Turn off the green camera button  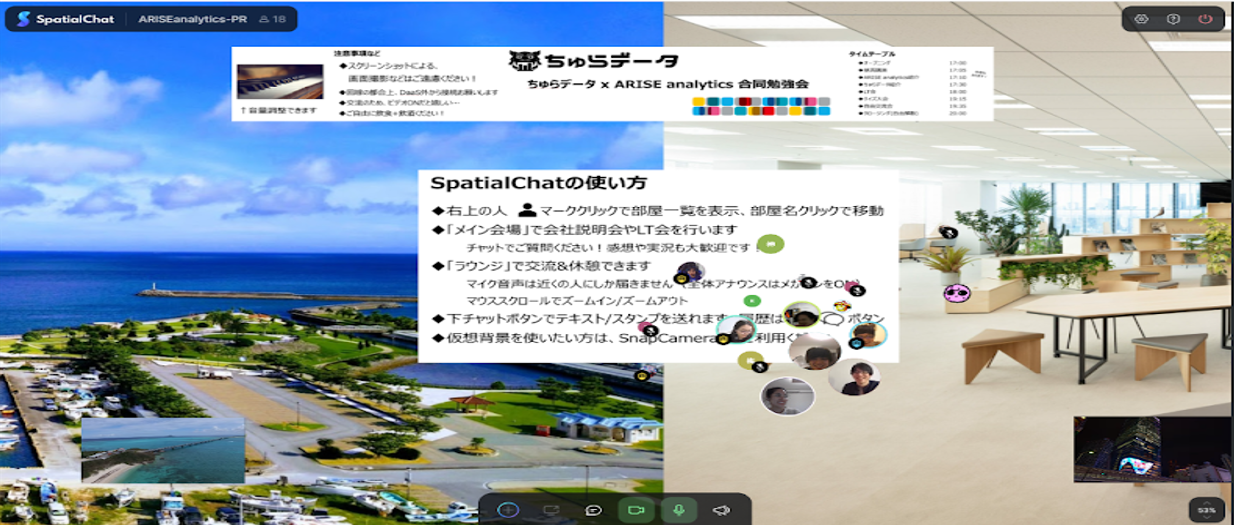click(x=635, y=509)
